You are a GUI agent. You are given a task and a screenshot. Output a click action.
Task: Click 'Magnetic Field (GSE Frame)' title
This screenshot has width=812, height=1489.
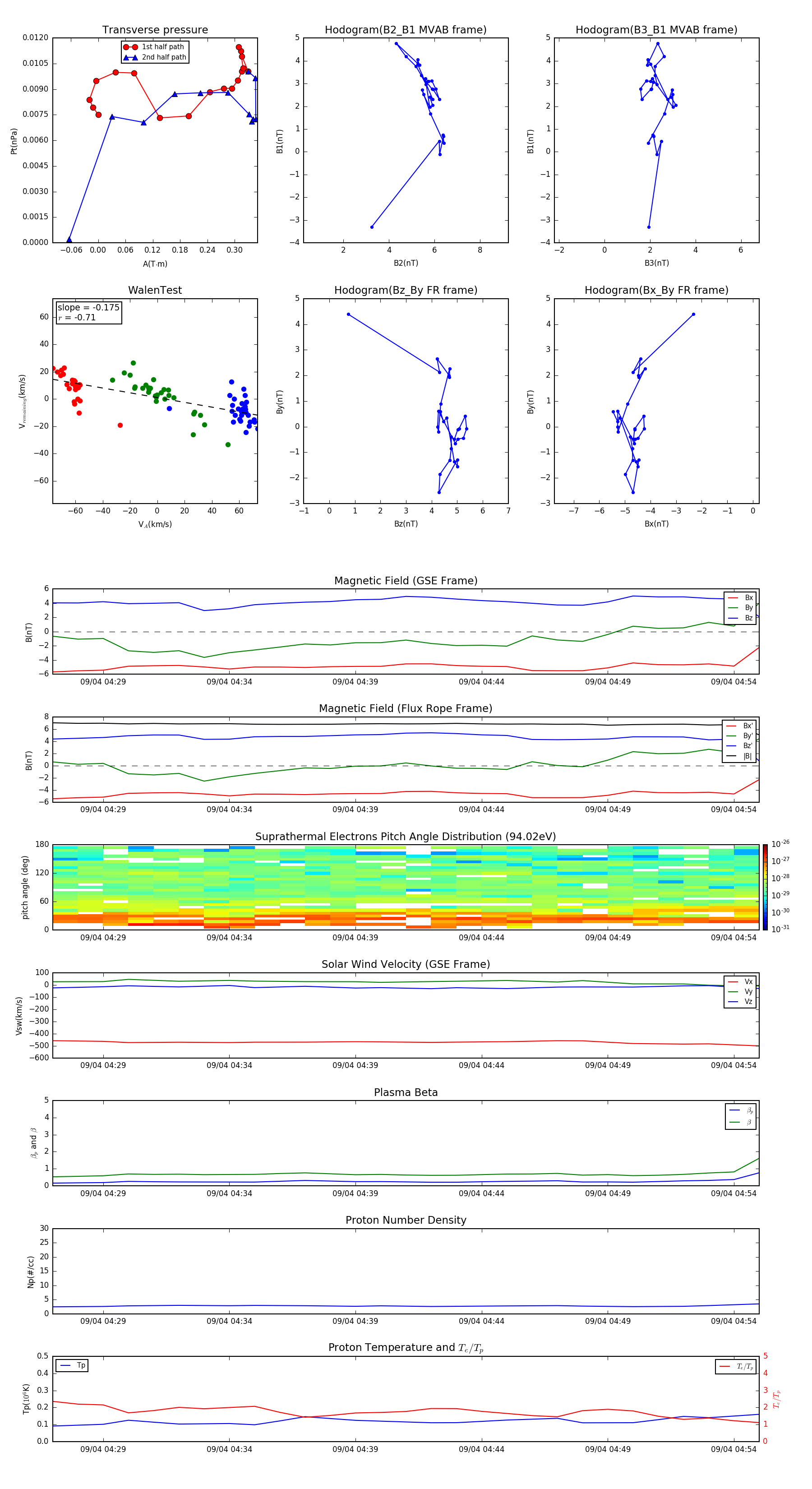coord(406,581)
